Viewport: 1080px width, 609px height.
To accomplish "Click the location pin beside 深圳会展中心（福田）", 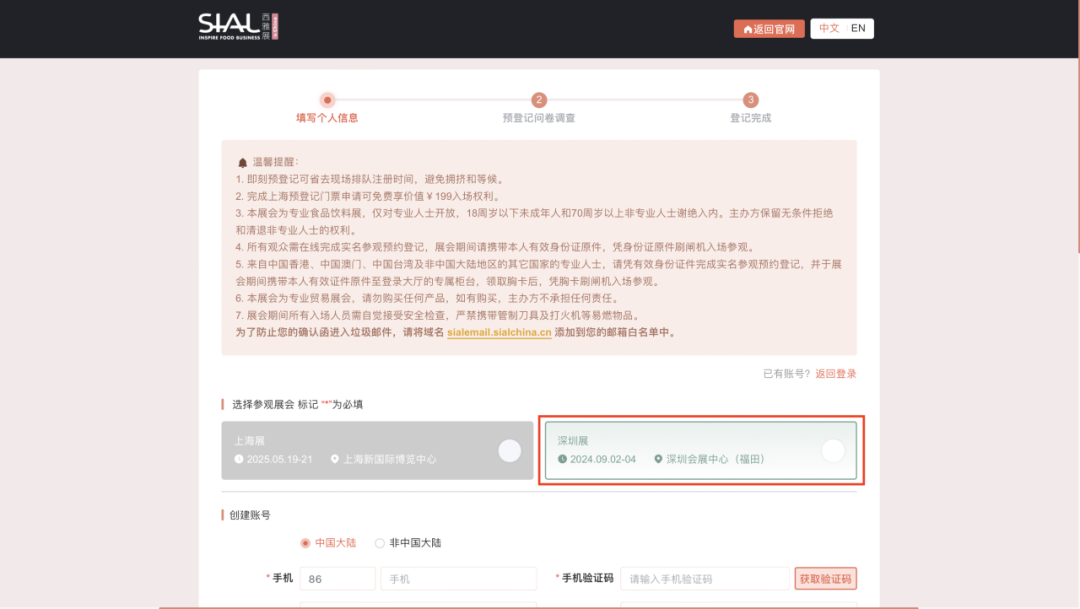I will pos(657,459).
